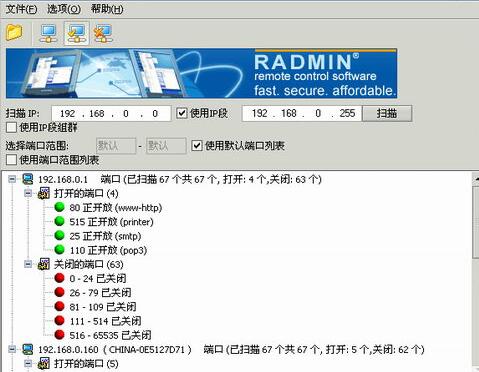Click the 扫描 scan button
The width and height of the screenshot is (479, 372).
[x=387, y=113]
